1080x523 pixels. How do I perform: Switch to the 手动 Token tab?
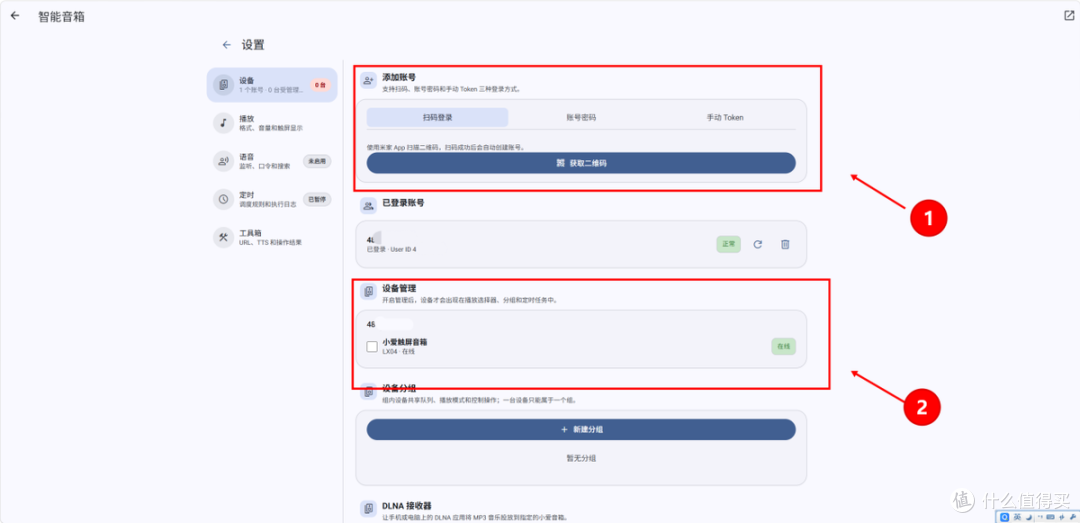click(725, 117)
